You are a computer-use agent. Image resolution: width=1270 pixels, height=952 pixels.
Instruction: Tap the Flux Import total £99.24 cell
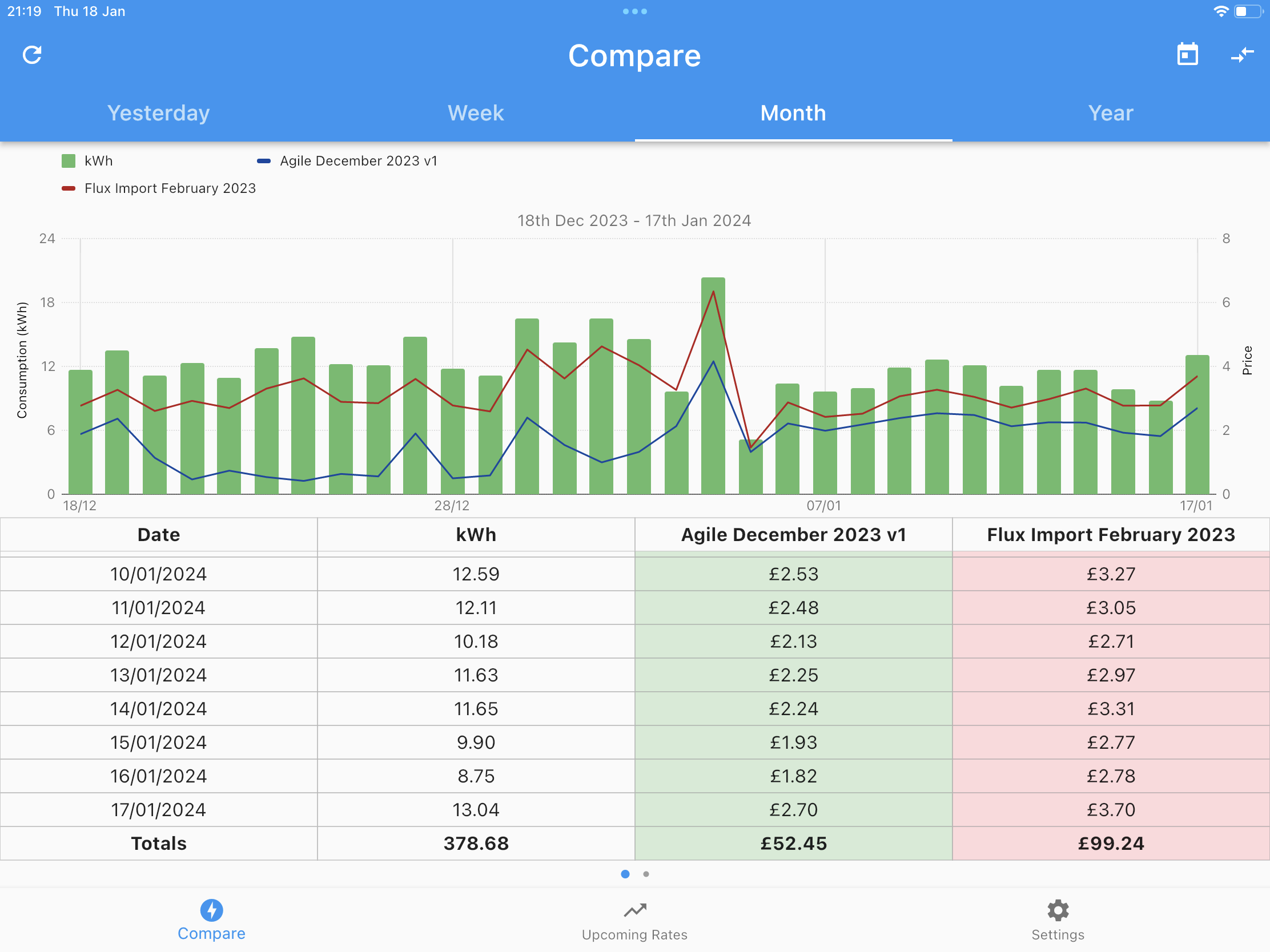coord(1111,844)
